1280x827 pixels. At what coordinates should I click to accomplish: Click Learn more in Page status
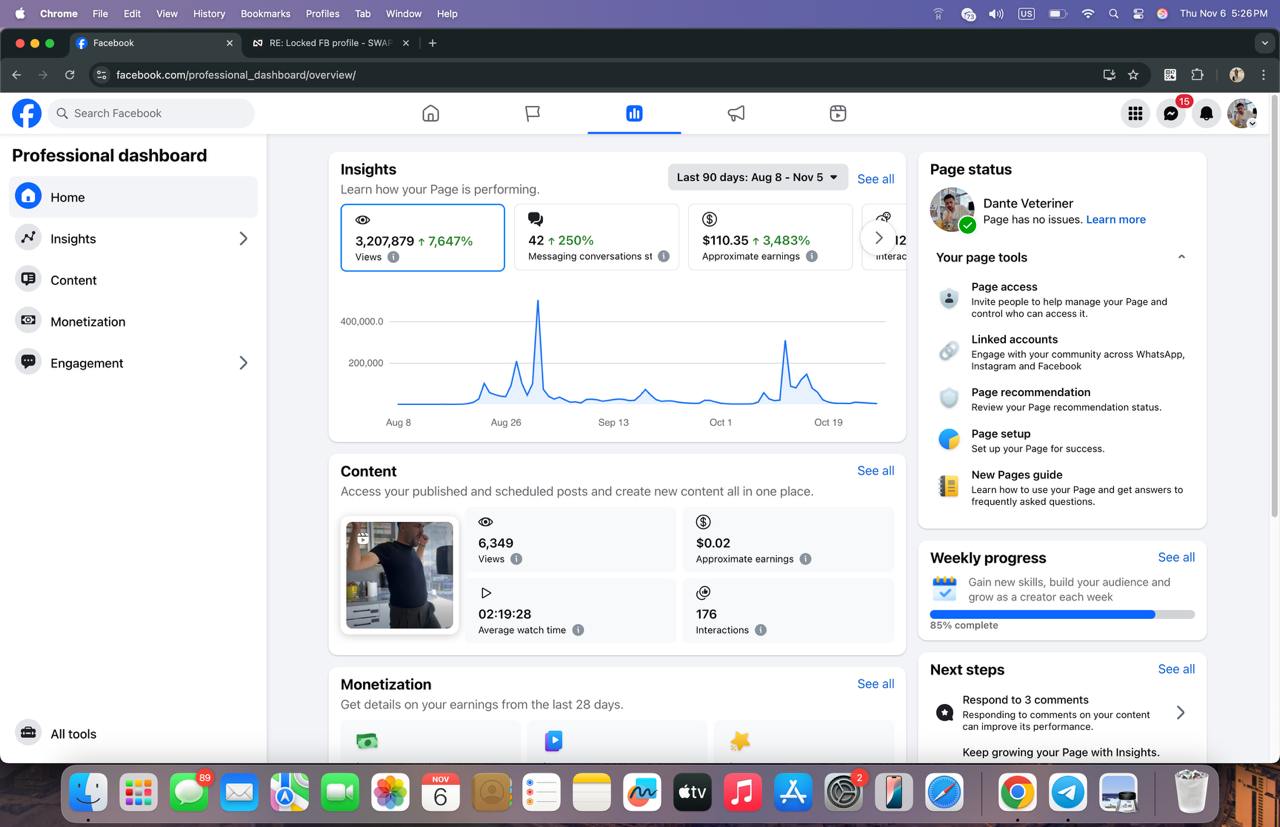click(x=1116, y=219)
